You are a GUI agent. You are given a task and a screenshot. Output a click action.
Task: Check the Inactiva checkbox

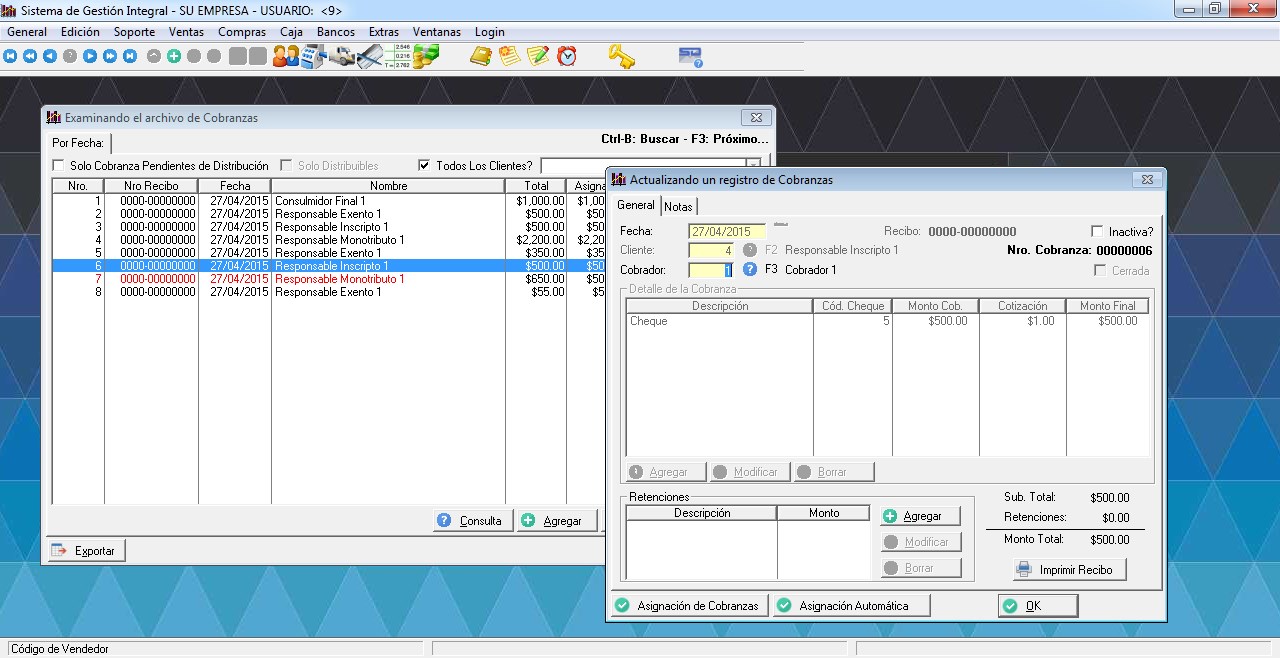tap(1098, 232)
